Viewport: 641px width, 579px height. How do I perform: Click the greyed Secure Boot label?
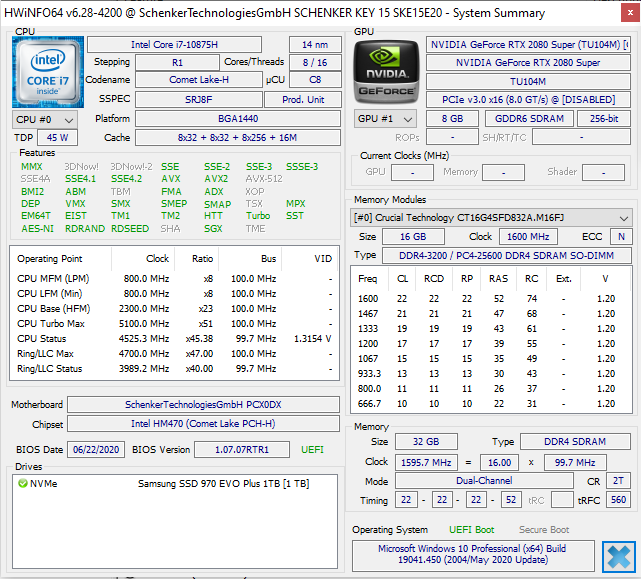pos(544,530)
